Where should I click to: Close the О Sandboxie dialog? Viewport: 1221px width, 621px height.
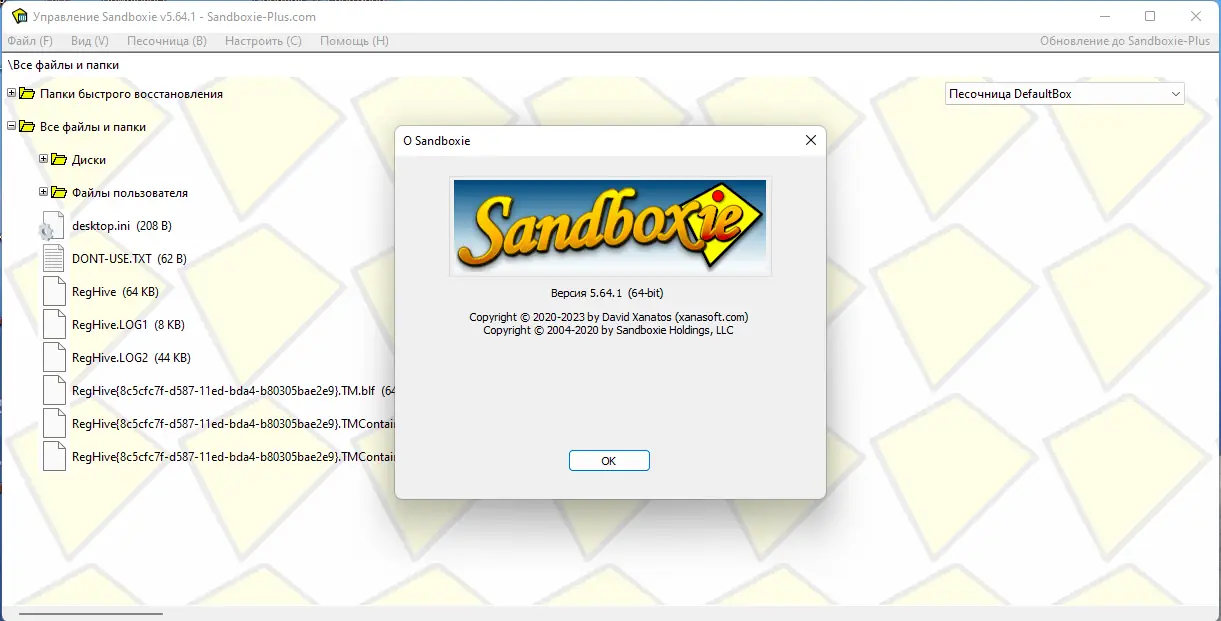(811, 141)
